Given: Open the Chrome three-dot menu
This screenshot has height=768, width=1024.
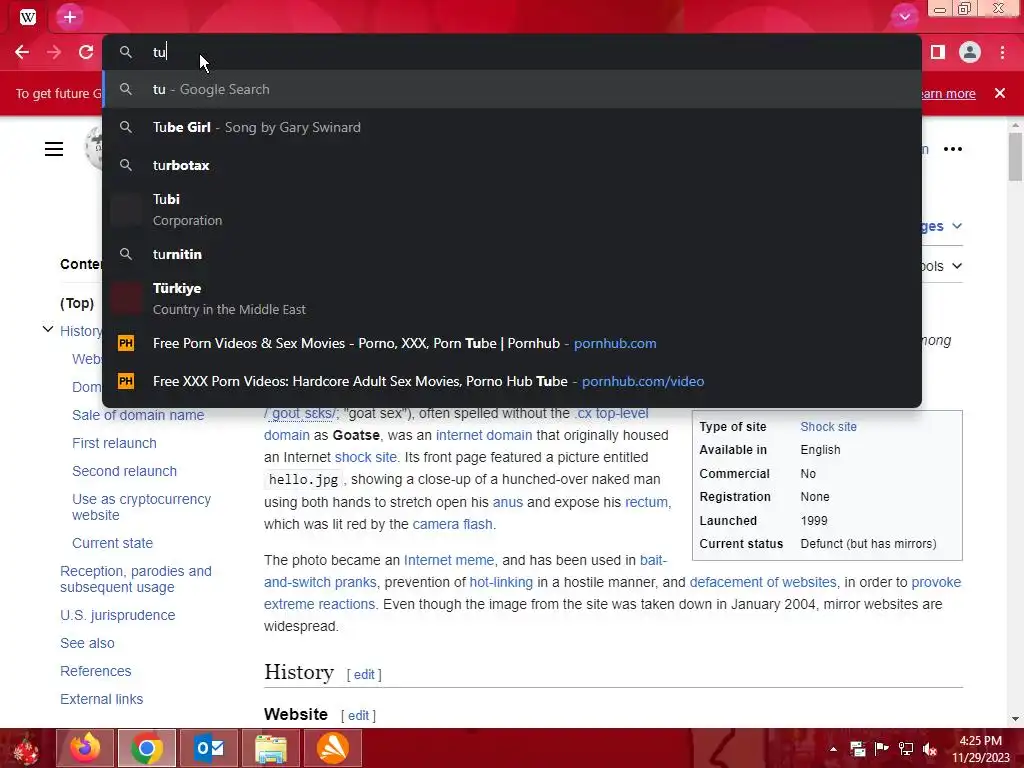Looking at the screenshot, I should [1002, 52].
